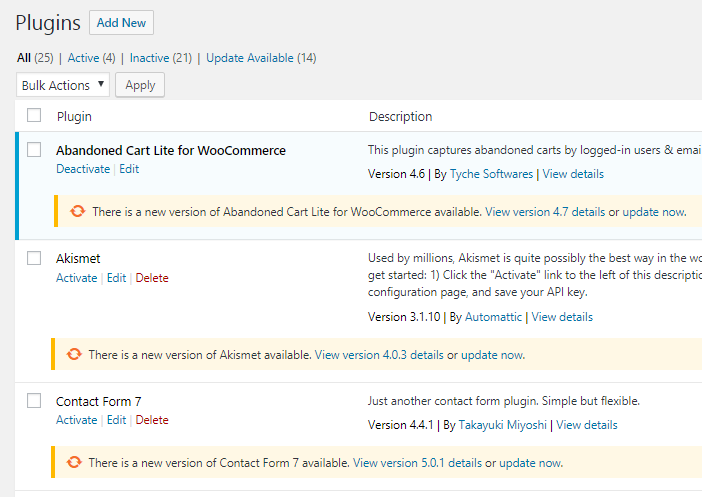Sort by clicking the Plugin column header
Screen dimensions: 702x497
(74, 116)
